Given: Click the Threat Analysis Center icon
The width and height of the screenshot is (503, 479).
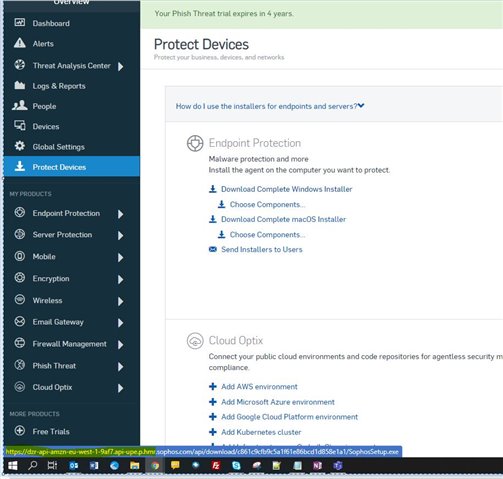Looking at the screenshot, I should pyautogui.click(x=20, y=64).
